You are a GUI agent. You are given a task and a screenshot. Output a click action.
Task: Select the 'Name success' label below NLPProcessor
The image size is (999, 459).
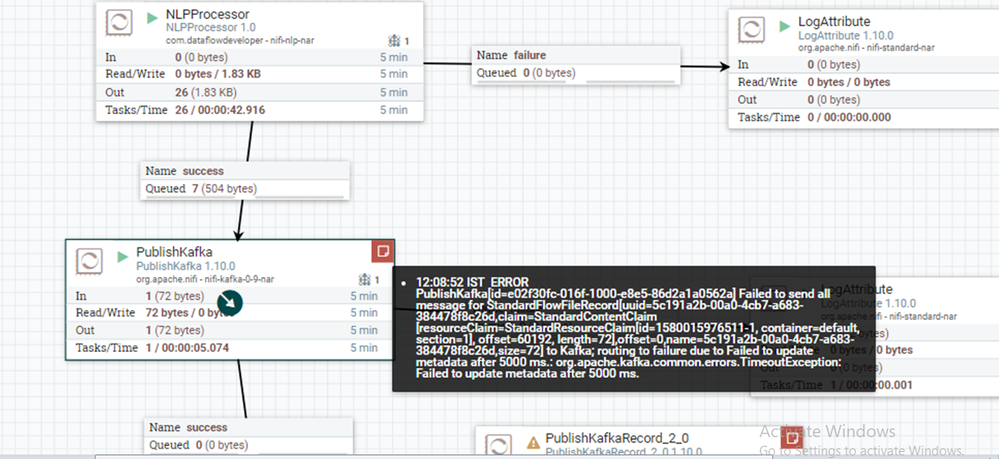pos(184,171)
